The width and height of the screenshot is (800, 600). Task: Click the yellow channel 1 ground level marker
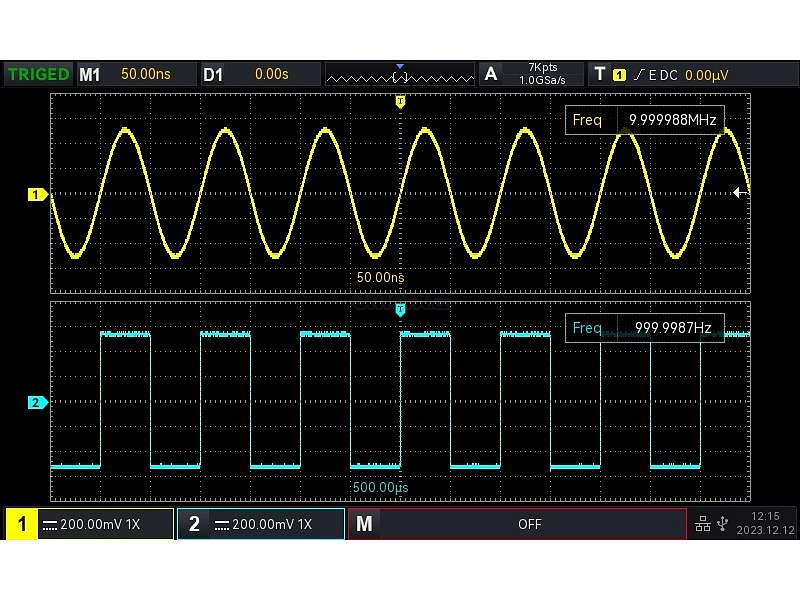point(37,195)
